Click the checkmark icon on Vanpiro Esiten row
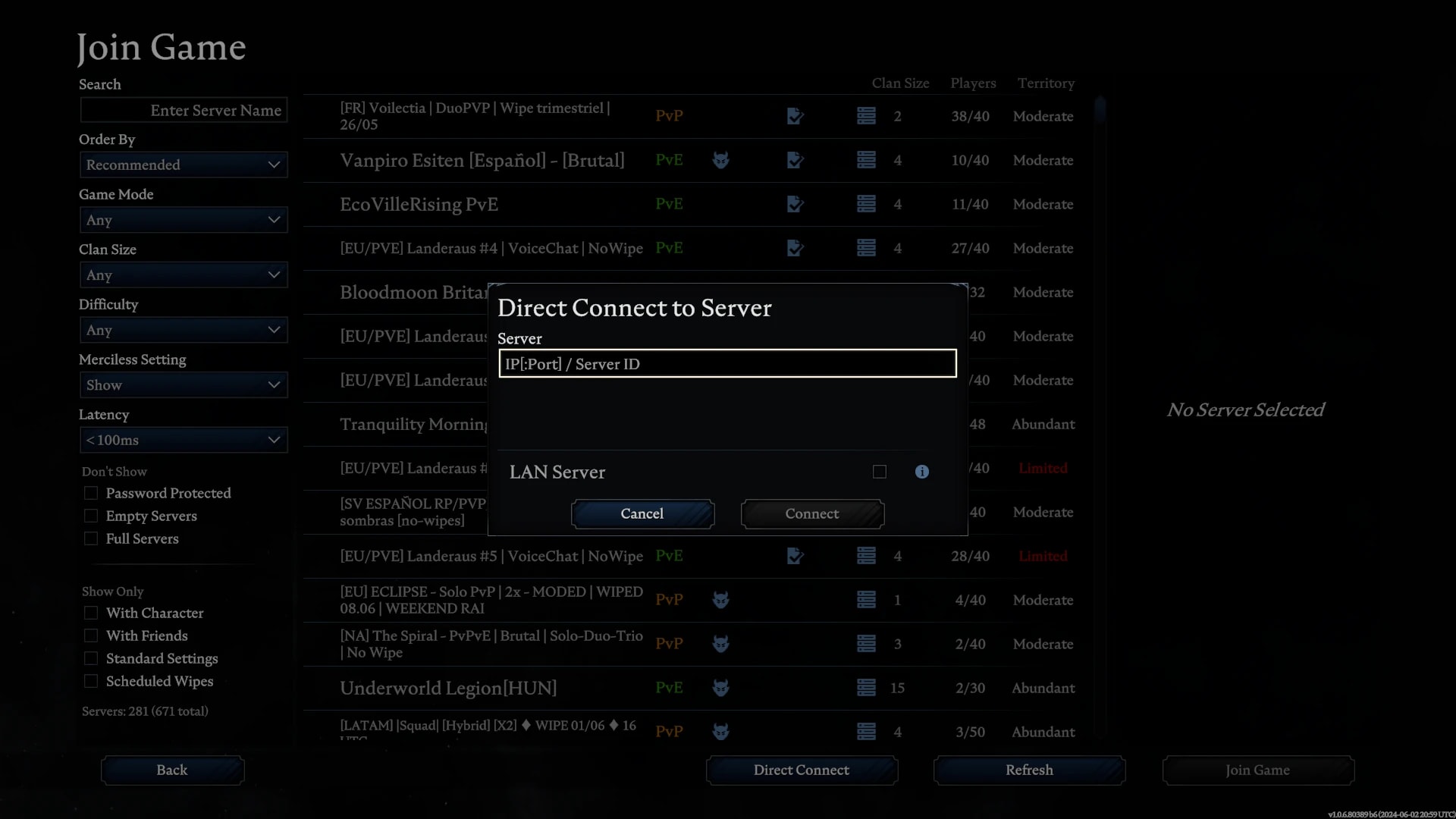Viewport: 1456px width, 819px height. [795, 160]
